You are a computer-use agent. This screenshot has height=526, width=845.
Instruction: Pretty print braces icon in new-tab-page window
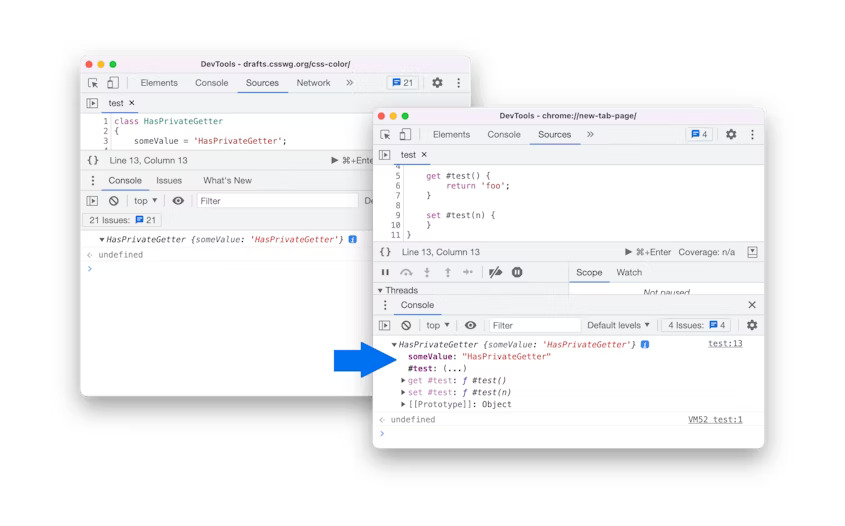(385, 252)
